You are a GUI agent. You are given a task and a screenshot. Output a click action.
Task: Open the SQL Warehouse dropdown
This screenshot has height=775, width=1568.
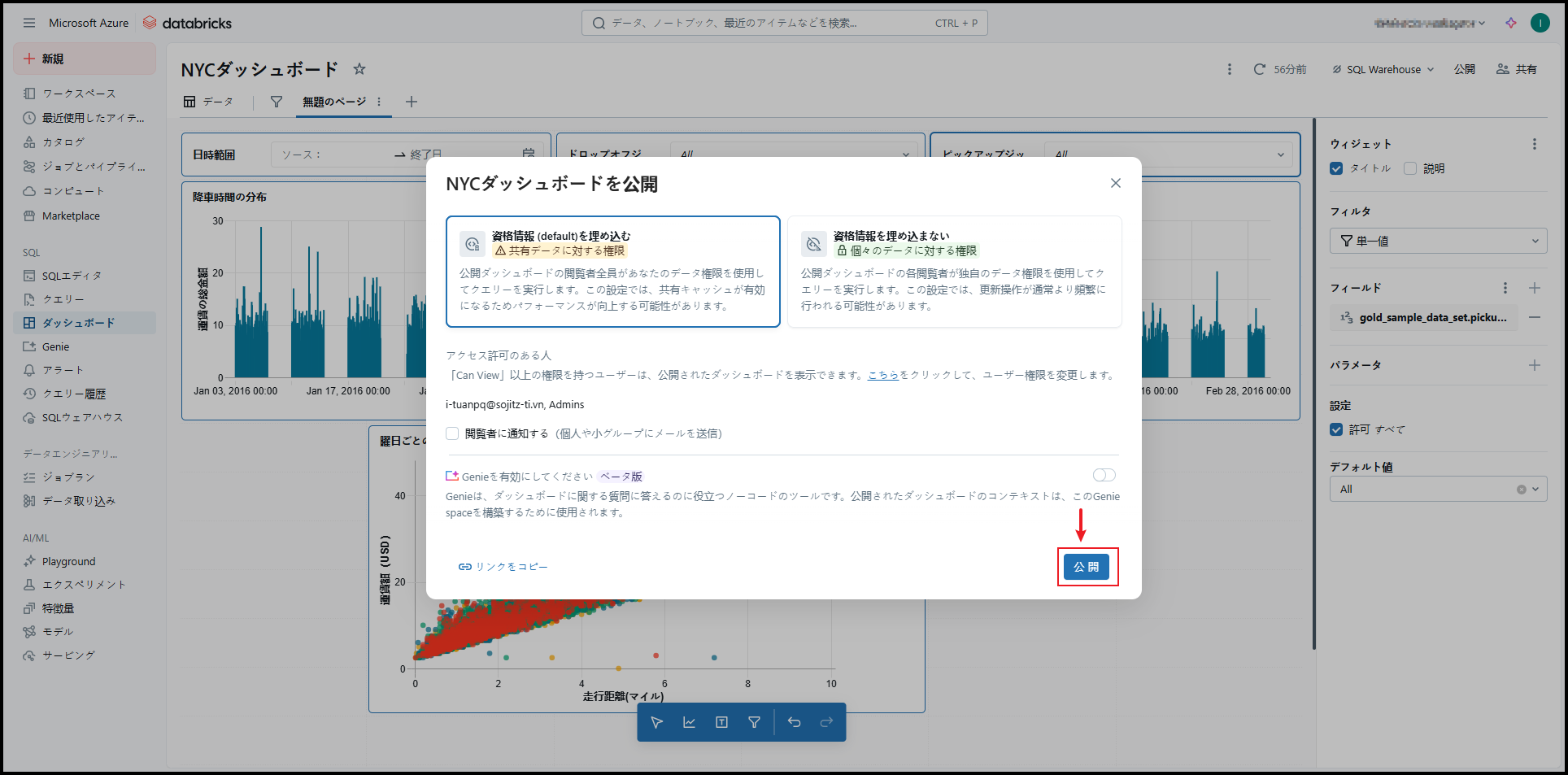point(1383,69)
